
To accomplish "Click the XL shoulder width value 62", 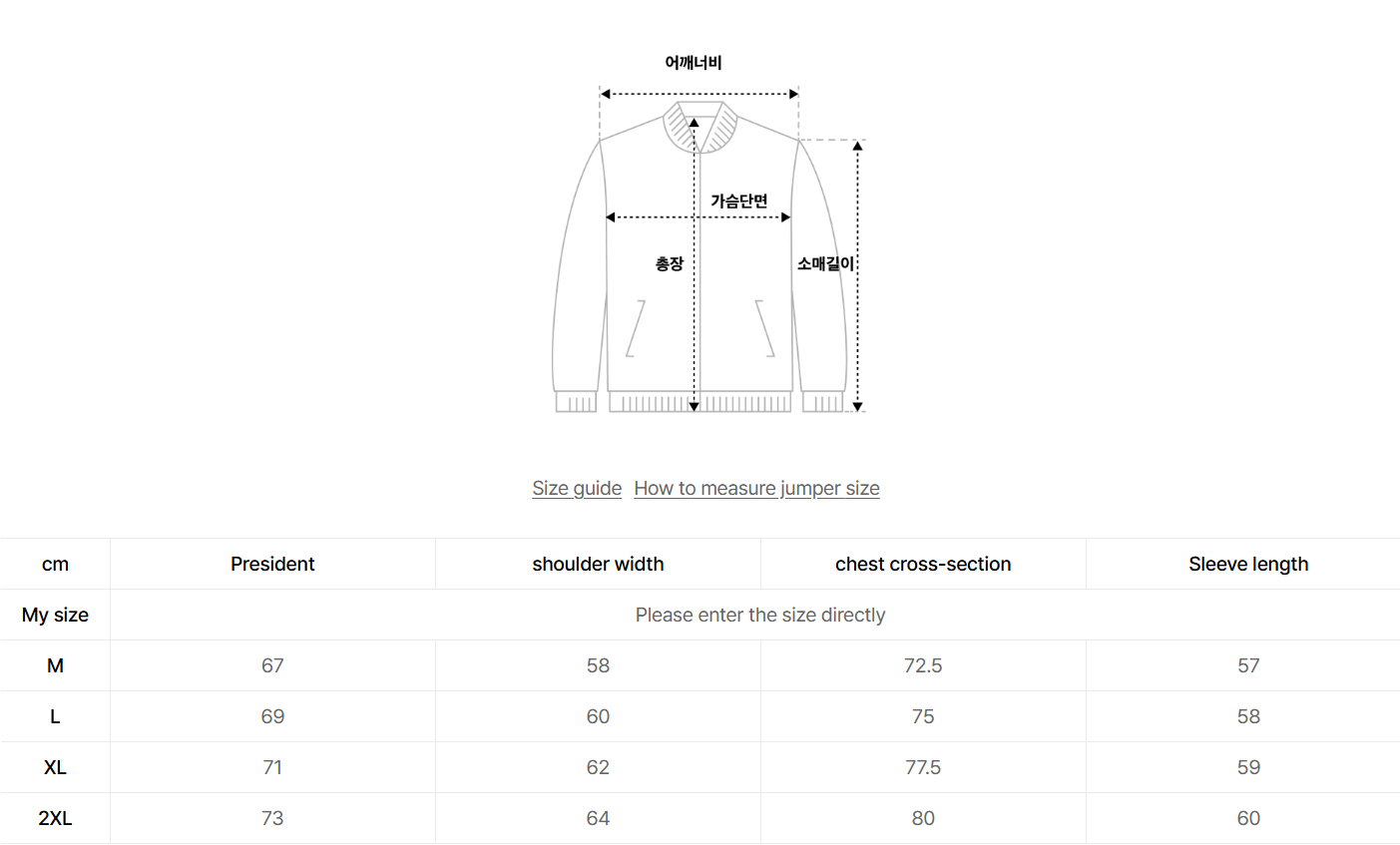I will [598, 767].
